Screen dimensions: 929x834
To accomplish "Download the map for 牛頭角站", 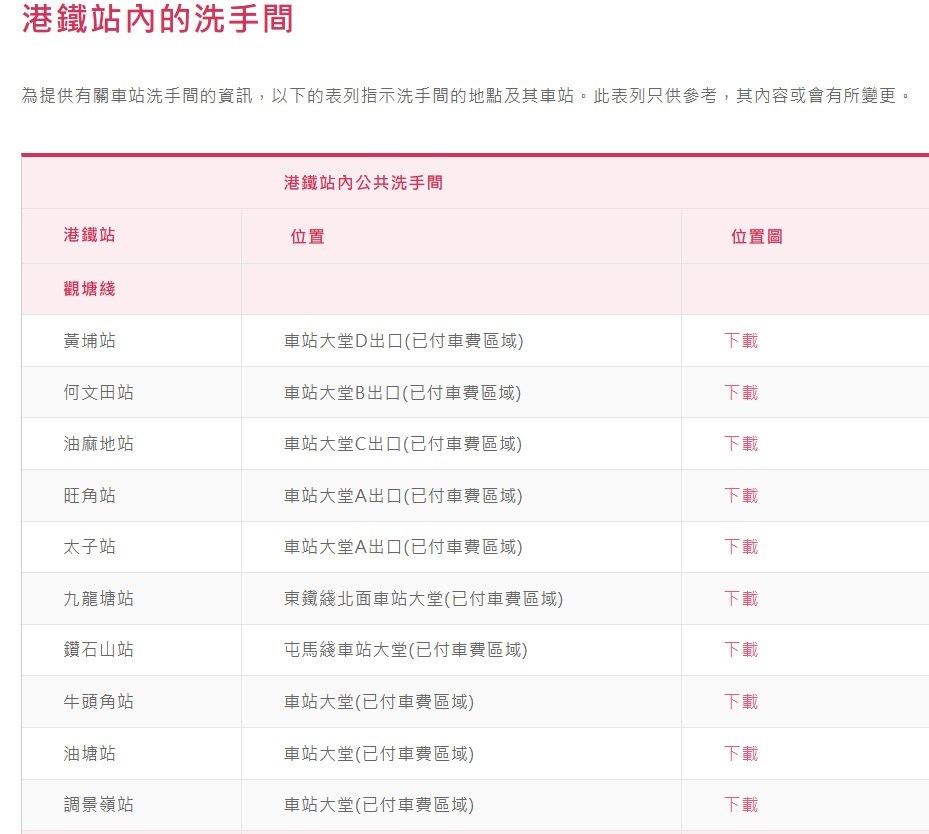I will coord(741,702).
